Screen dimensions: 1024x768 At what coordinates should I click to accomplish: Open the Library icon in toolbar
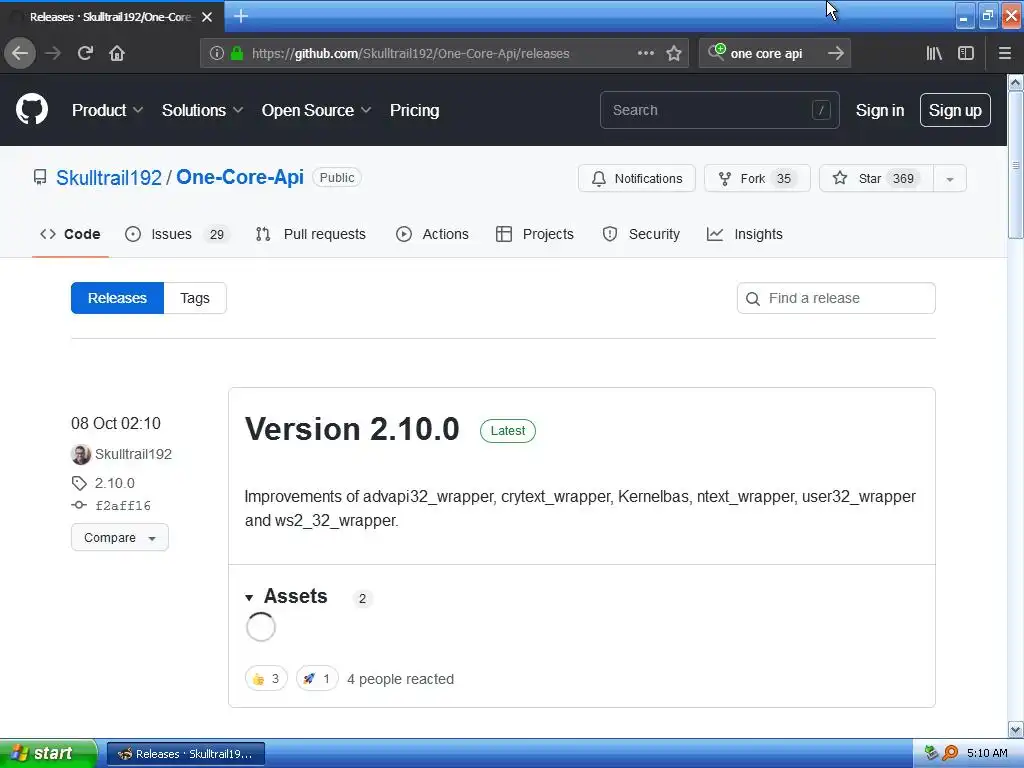tap(934, 54)
